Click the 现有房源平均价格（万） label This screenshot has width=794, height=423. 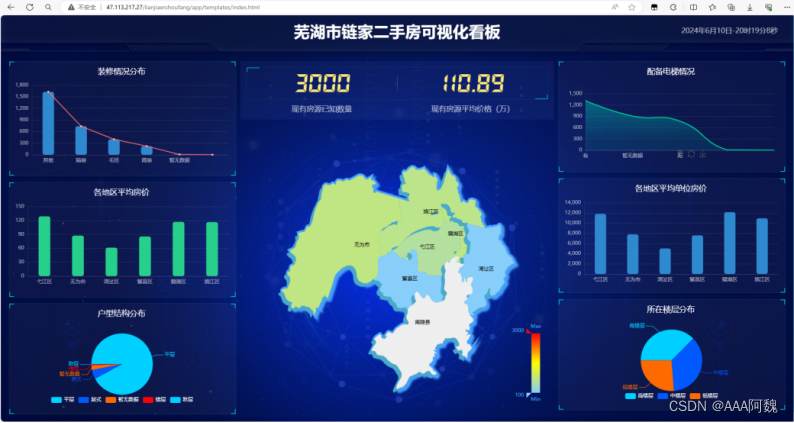(x=470, y=109)
